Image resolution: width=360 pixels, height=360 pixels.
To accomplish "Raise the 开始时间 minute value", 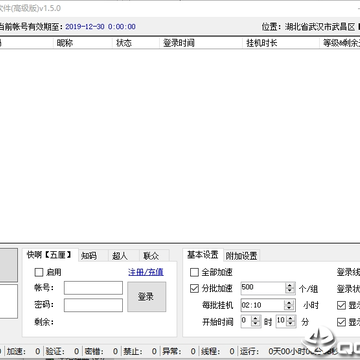I will 290,319.
